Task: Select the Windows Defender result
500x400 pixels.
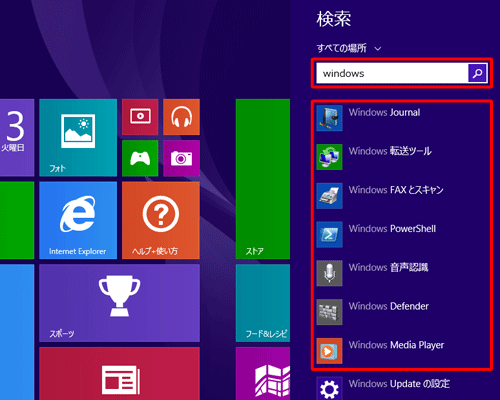Action: (x=403, y=312)
